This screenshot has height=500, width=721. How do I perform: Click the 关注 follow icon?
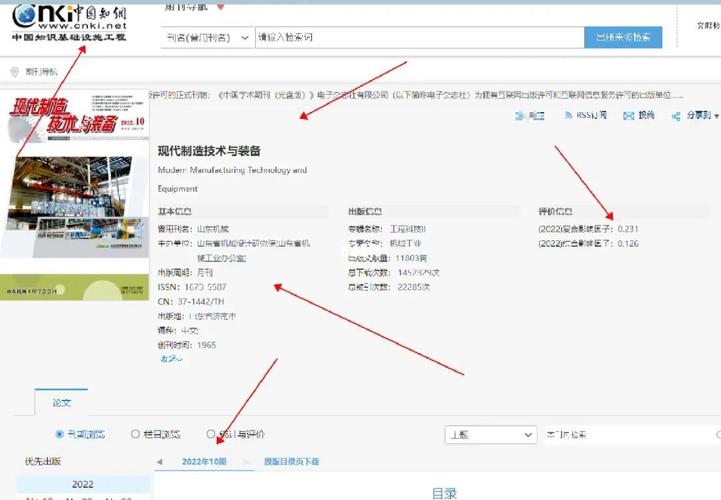coord(520,116)
